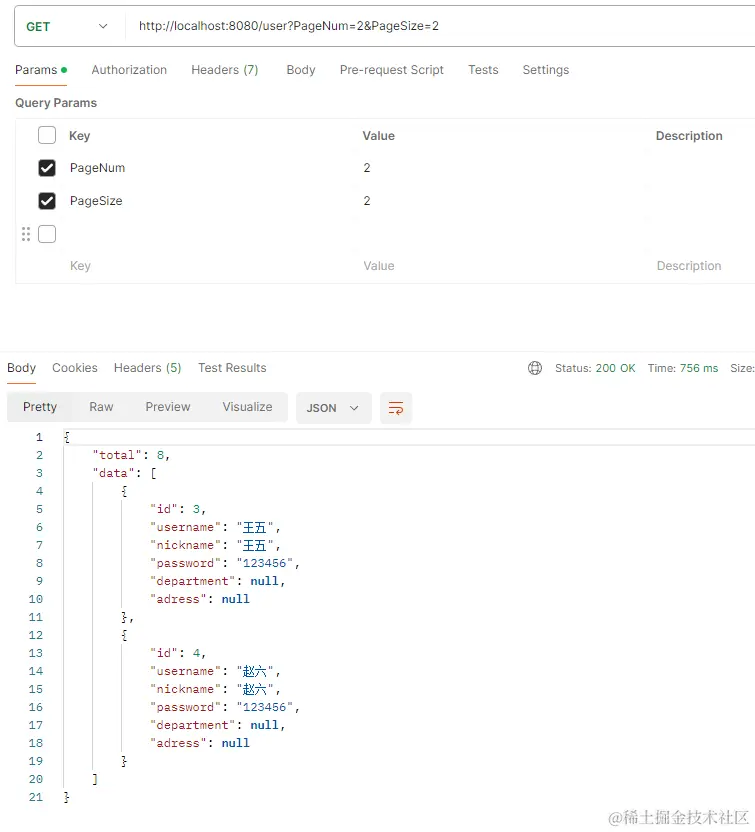Viewport: 755px width, 832px height.
Task: Click the globe network icon
Action: (x=535, y=368)
